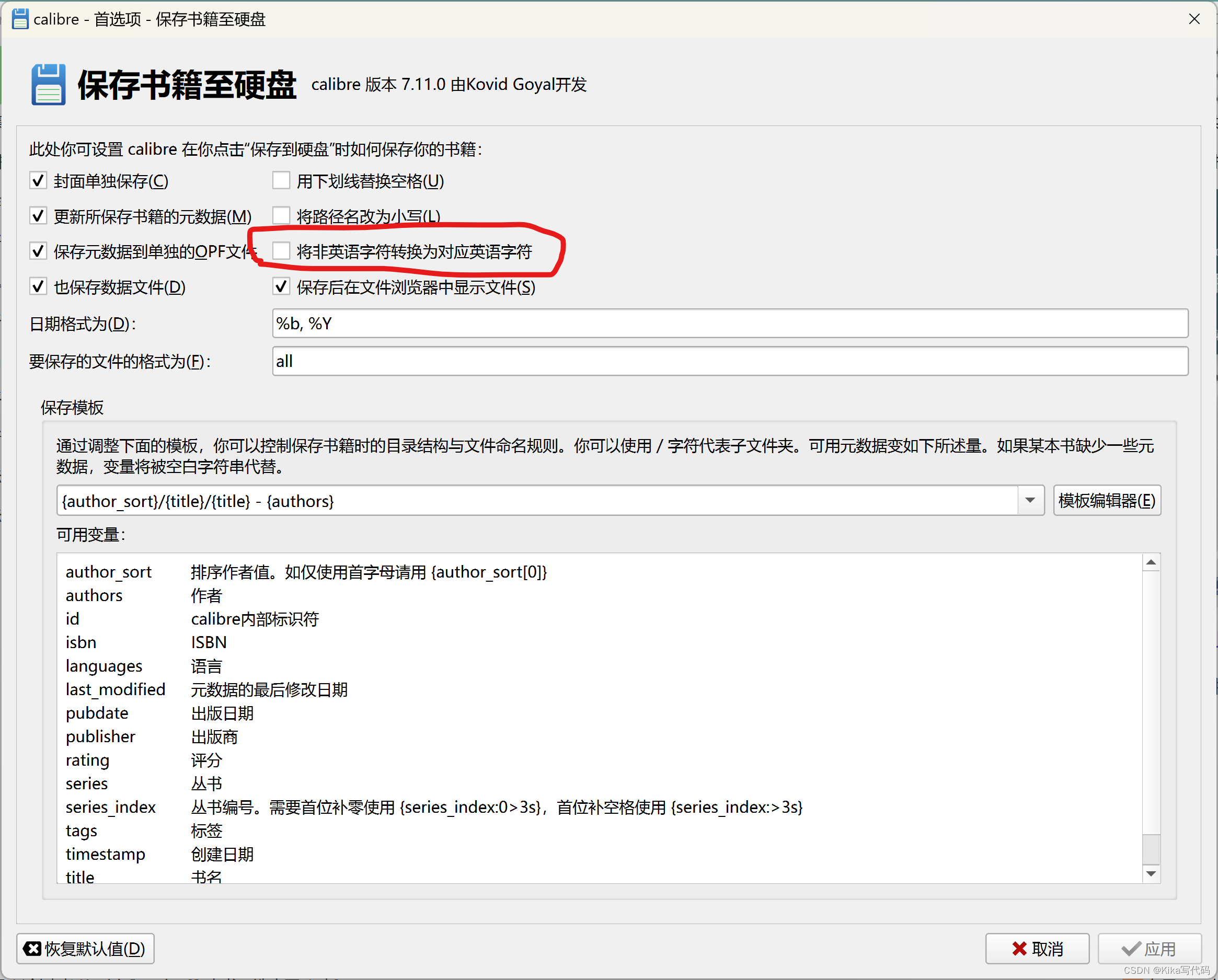The height and width of the screenshot is (980, 1218).
Task: Open the save template dropdown arrow
Action: tap(1030, 500)
